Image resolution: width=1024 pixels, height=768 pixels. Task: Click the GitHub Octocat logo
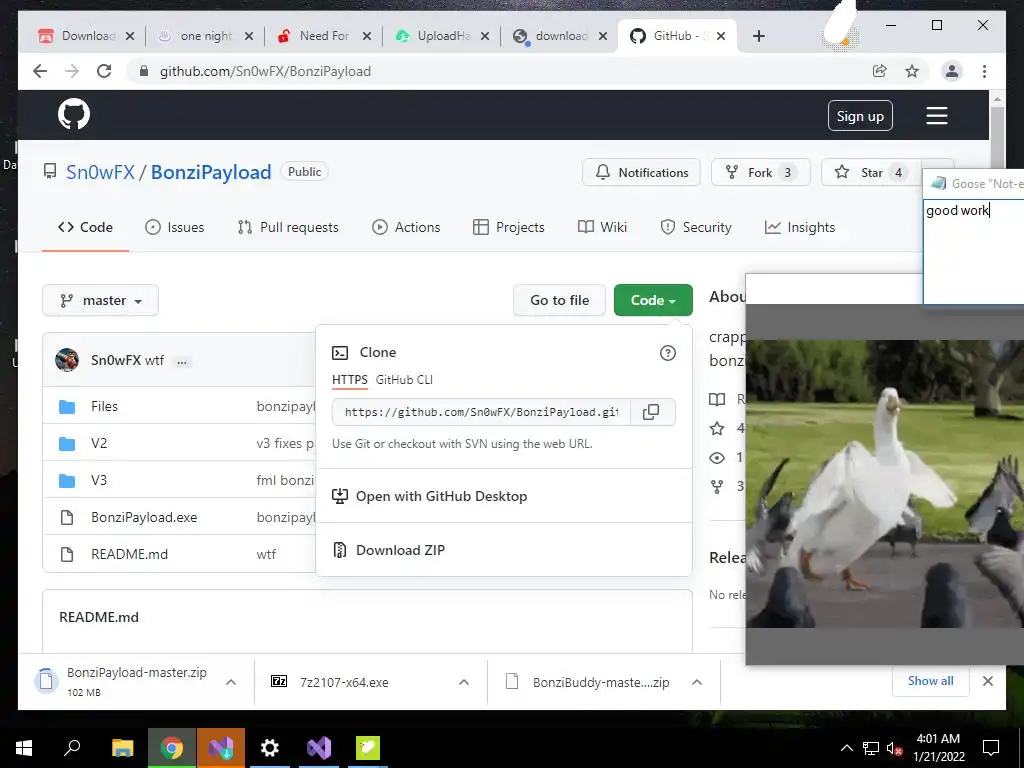(74, 115)
